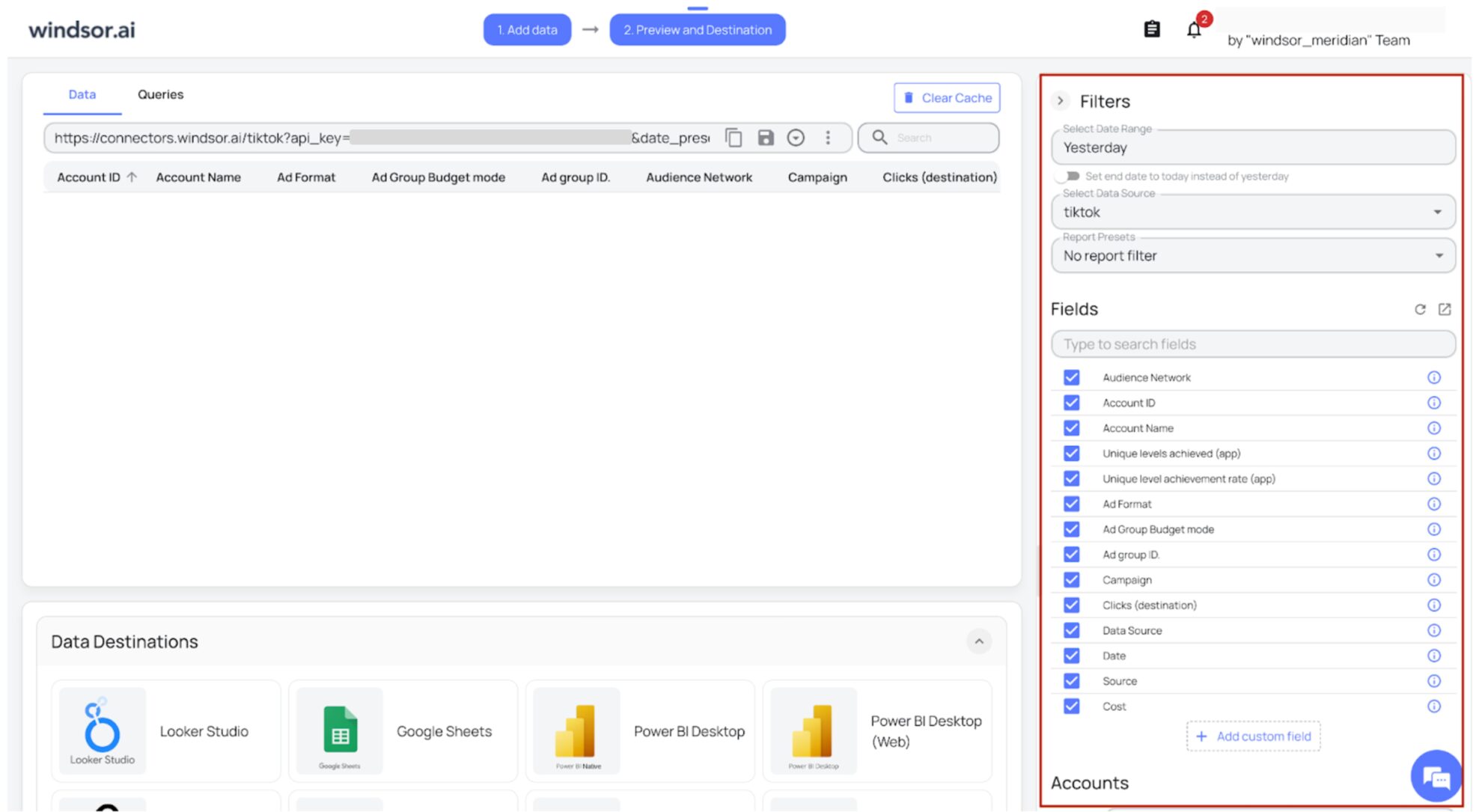Toggle set end date to today switch
This screenshot has height=812, width=1482.
coord(1069,177)
